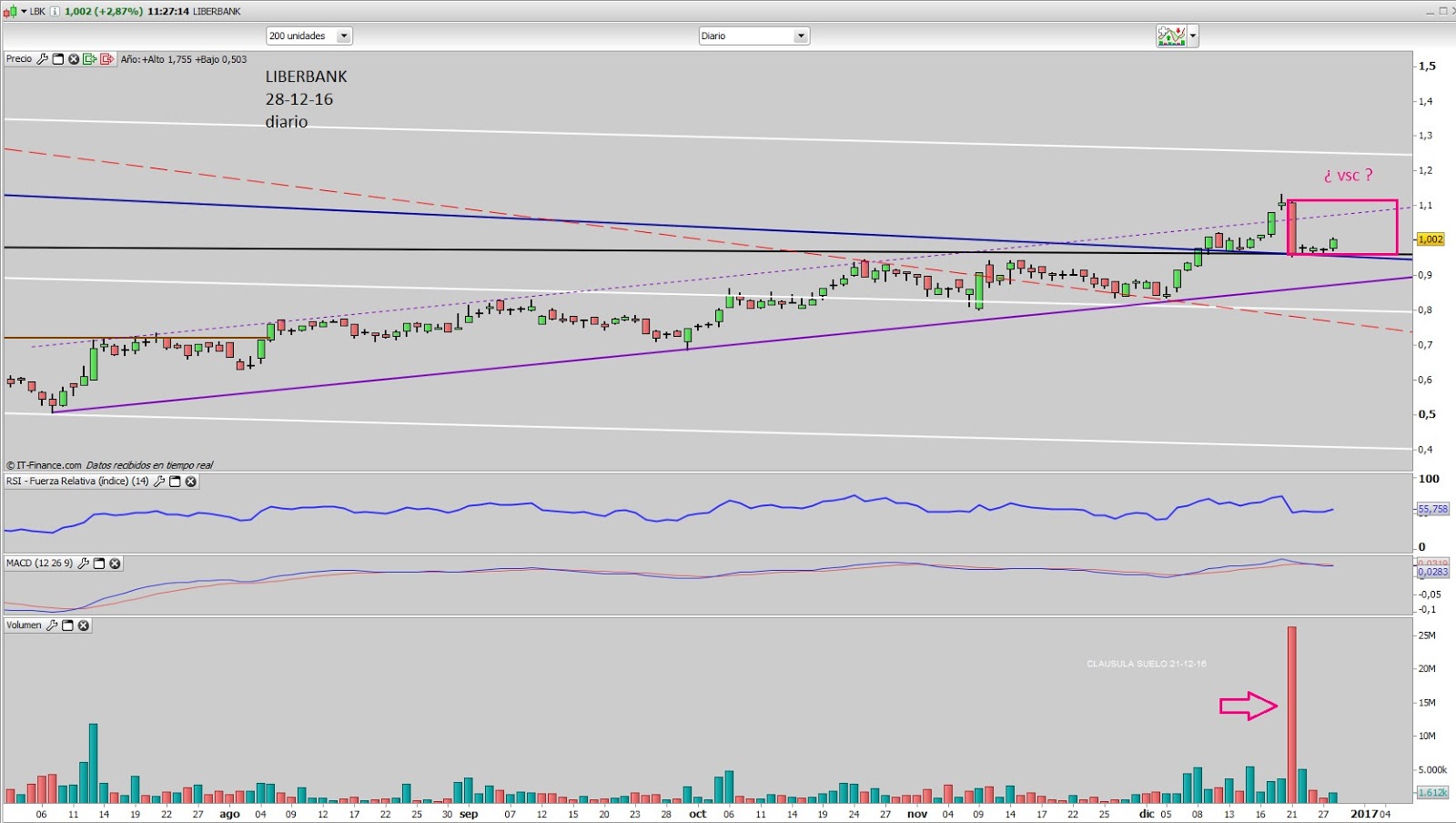The width and height of the screenshot is (1456, 823).
Task: Open the arrow menu beside the LBK ticker
Action: [x=24, y=12]
